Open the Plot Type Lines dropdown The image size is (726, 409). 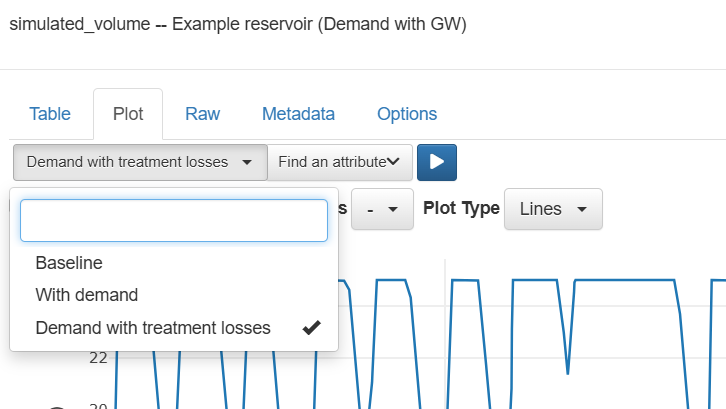tap(553, 209)
